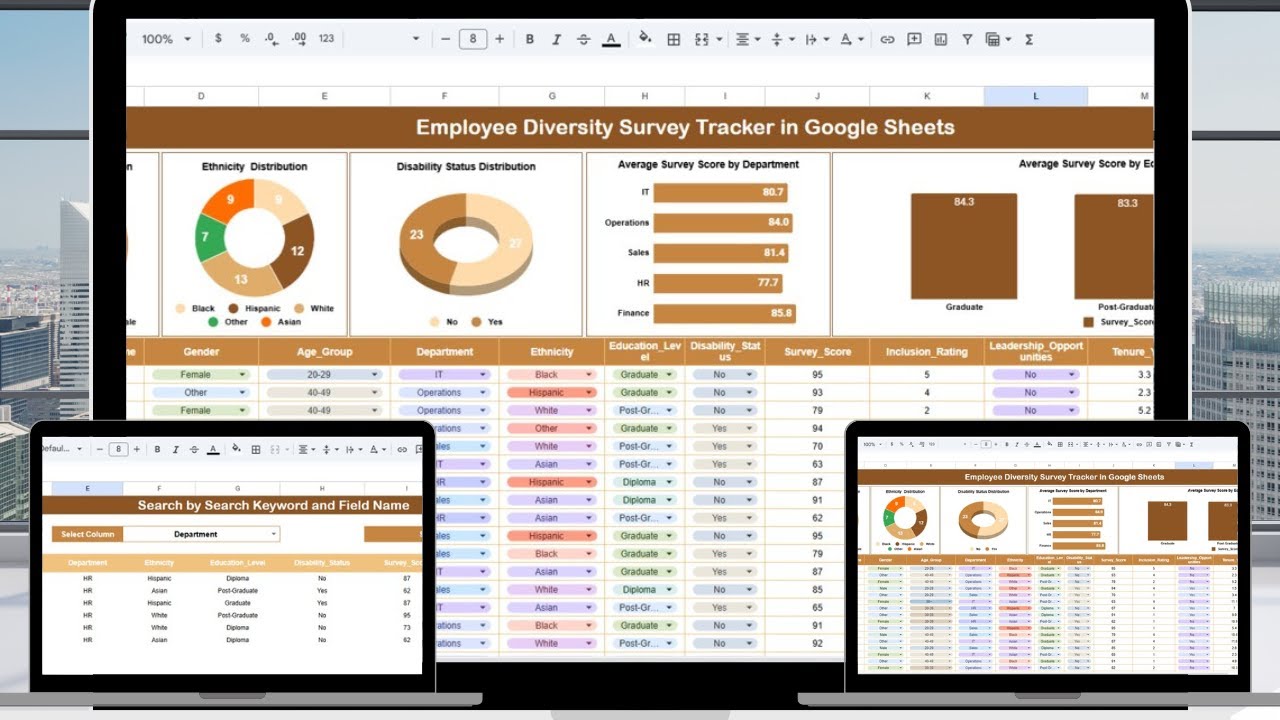Open horizontal align dropdown in main toolbar
This screenshot has height=720, width=1280.
pyautogui.click(x=748, y=39)
